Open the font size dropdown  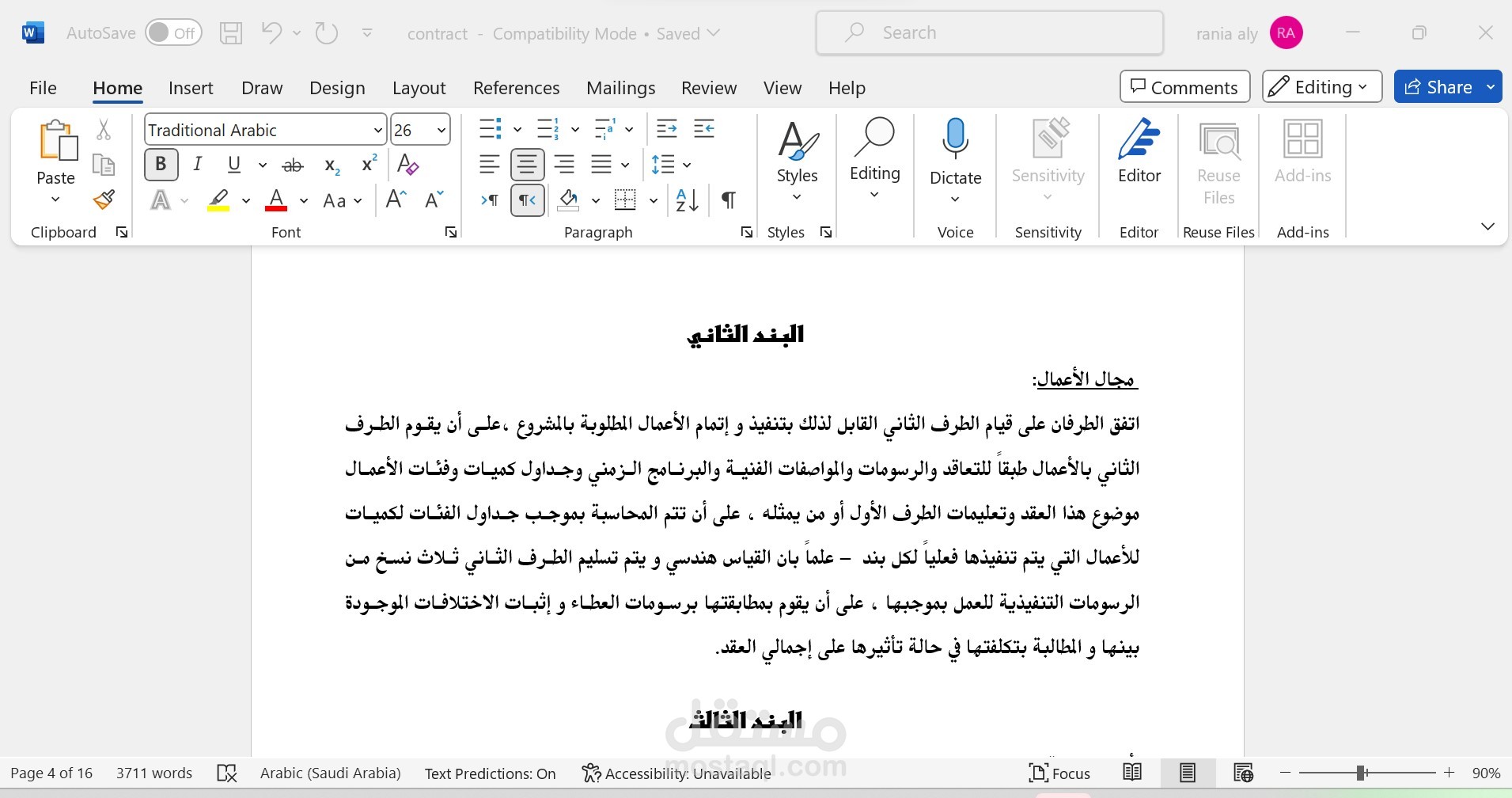tap(441, 130)
